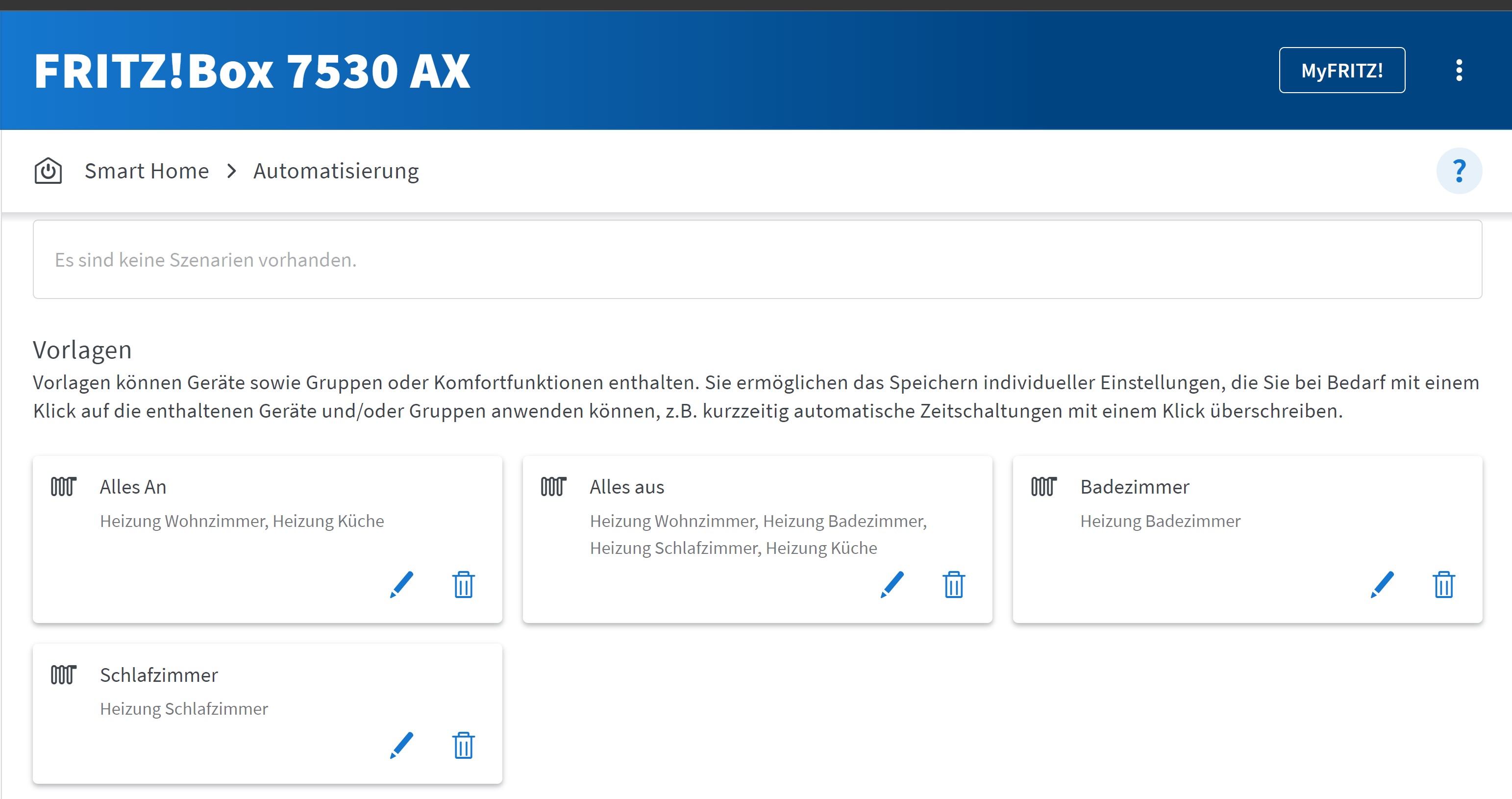Open the three-dot overflow menu
The width and height of the screenshot is (1512, 799).
(1459, 71)
